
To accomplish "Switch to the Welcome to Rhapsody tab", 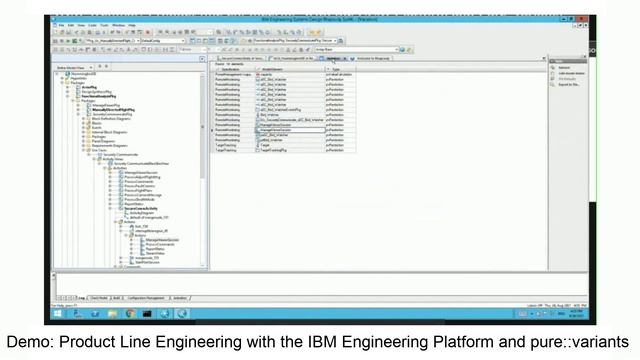I will pos(373,58).
